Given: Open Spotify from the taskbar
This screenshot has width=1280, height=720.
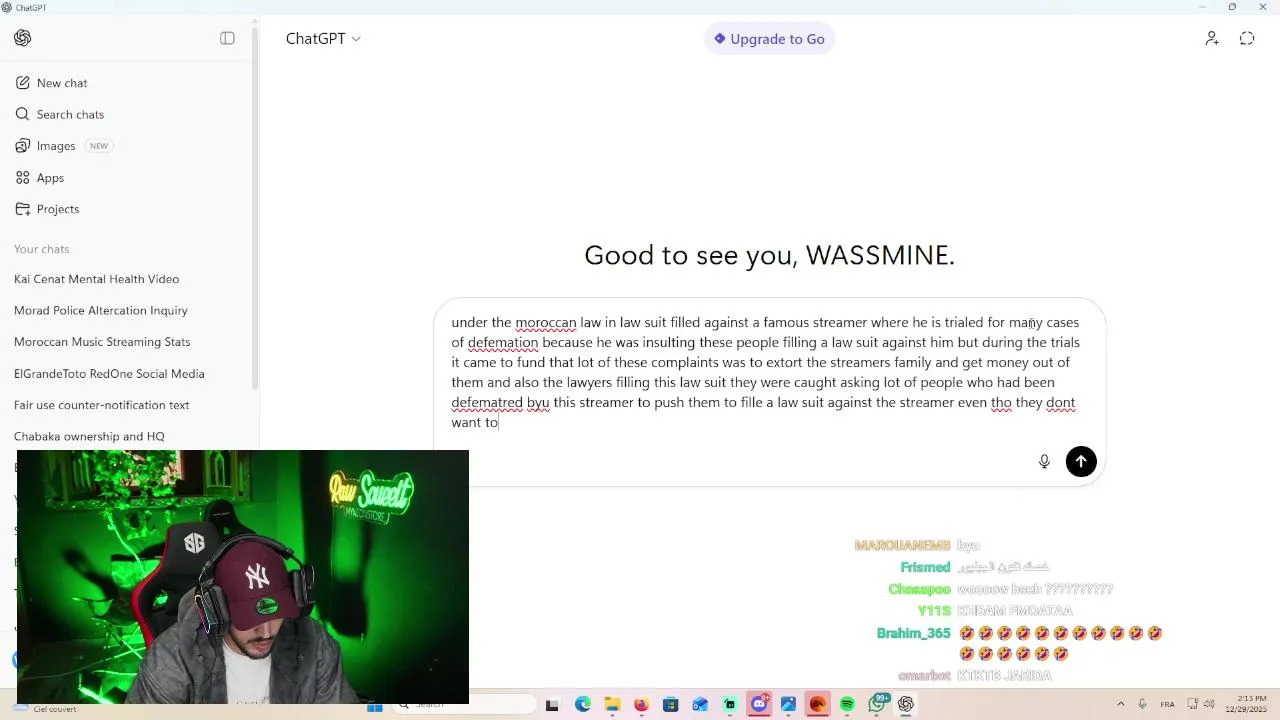Looking at the screenshot, I should [847, 705].
